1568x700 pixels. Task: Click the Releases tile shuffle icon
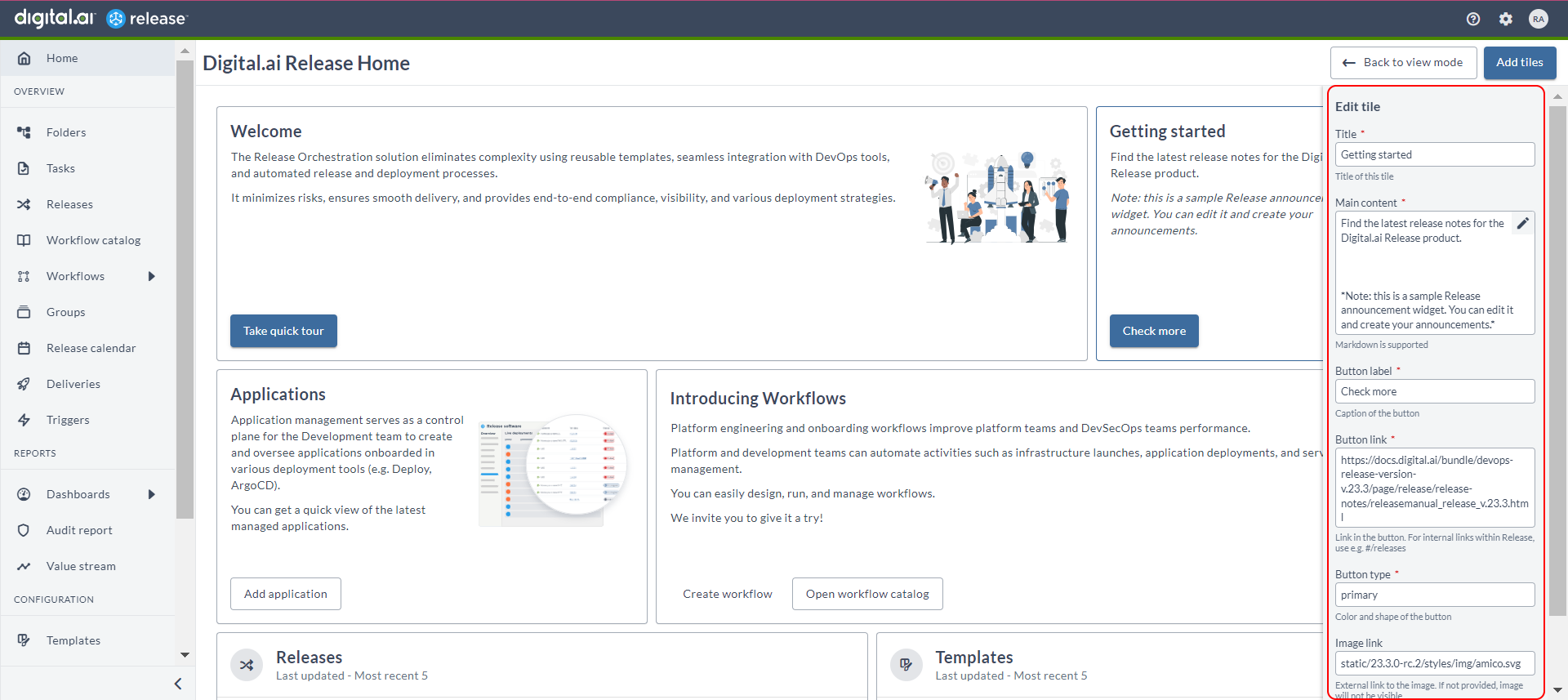pyautogui.click(x=247, y=665)
